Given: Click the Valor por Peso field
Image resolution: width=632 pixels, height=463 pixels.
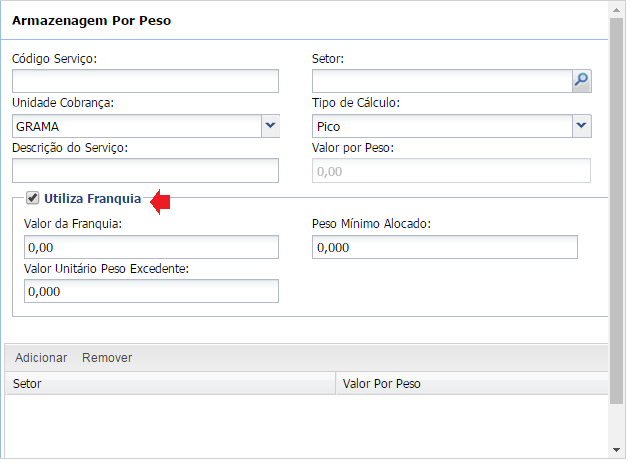Looking at the screenshot, I should [x=451, y=171].
